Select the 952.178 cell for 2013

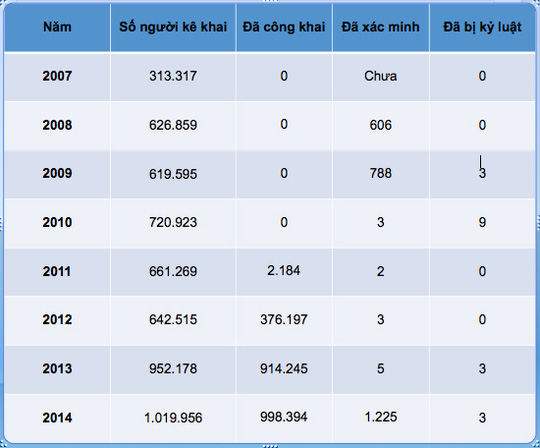coord(173,369)
